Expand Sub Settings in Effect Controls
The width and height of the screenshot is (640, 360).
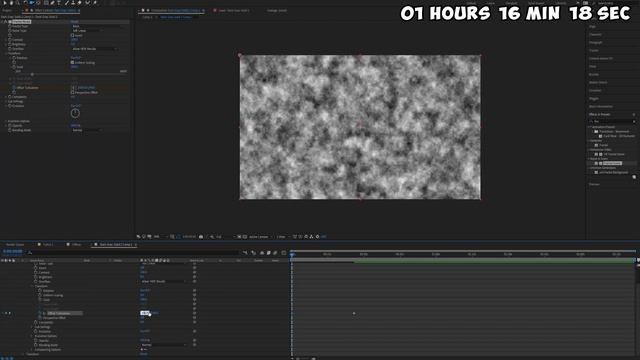pos(6,102)
